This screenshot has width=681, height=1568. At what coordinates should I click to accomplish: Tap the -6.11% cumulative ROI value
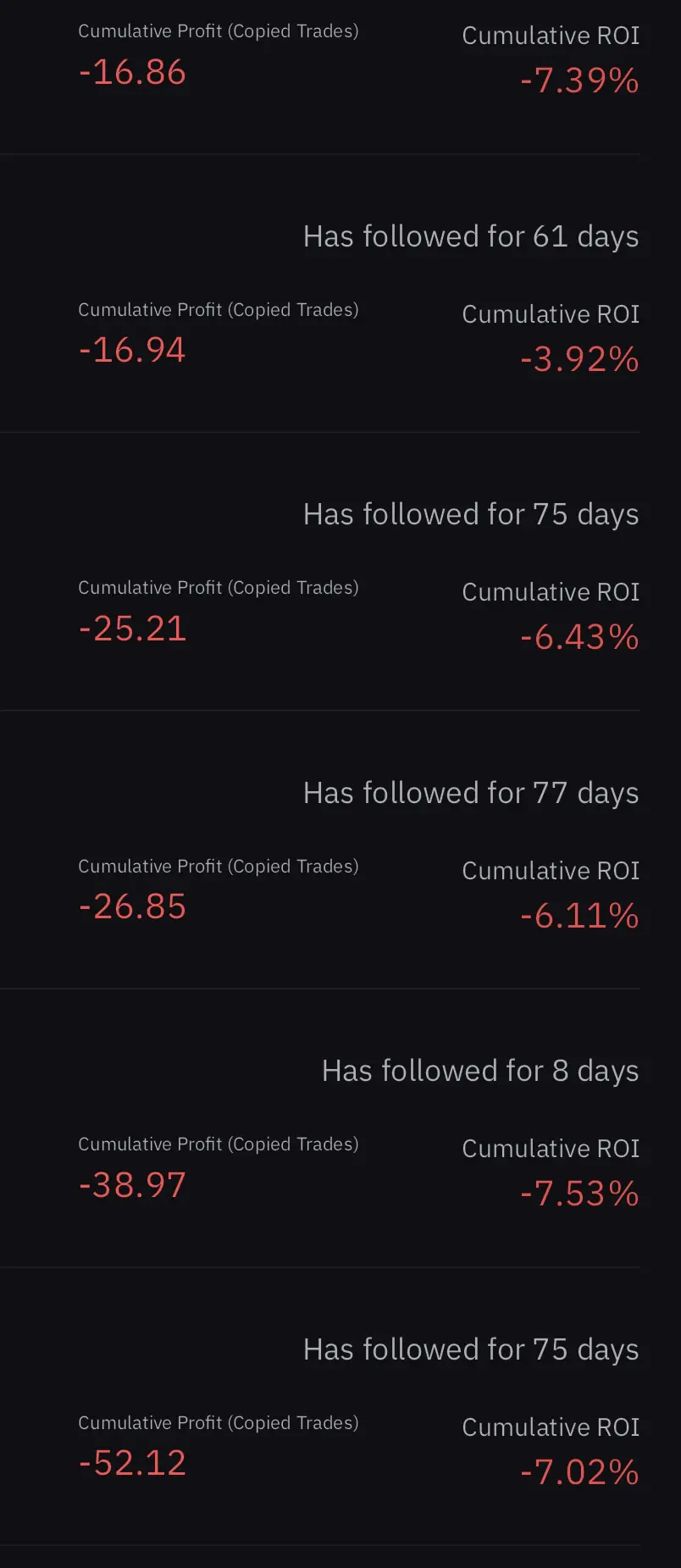[579, 917]
